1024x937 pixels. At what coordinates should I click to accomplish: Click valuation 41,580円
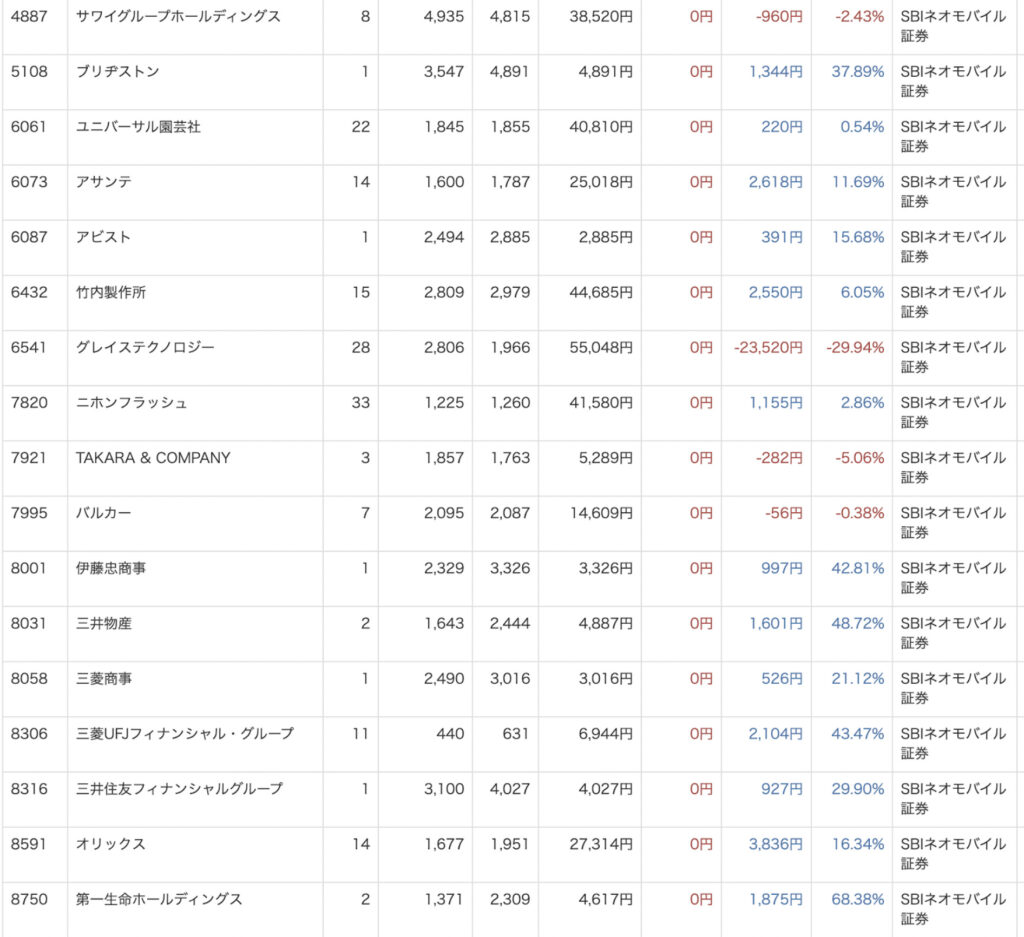click(x=601, y=402)
